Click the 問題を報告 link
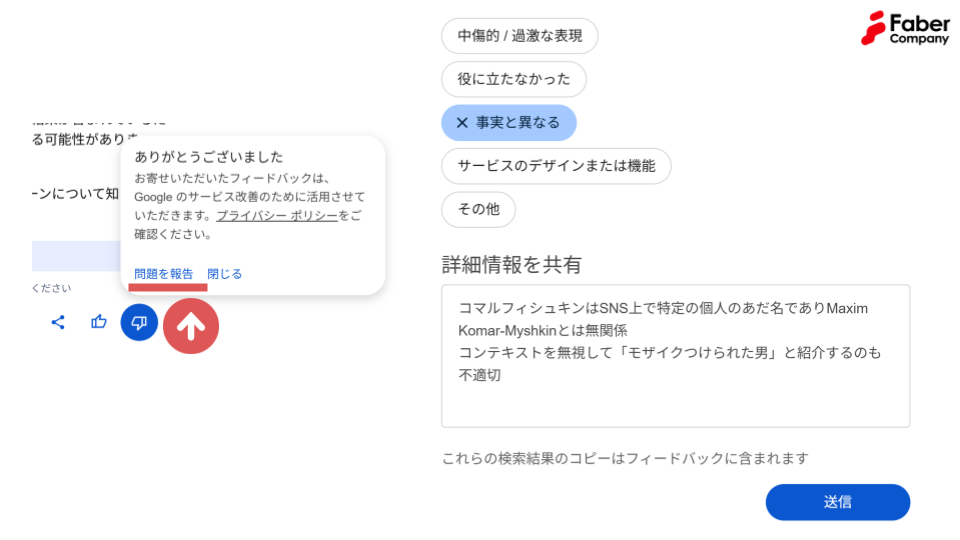960x540 pixels. point(163,274)
